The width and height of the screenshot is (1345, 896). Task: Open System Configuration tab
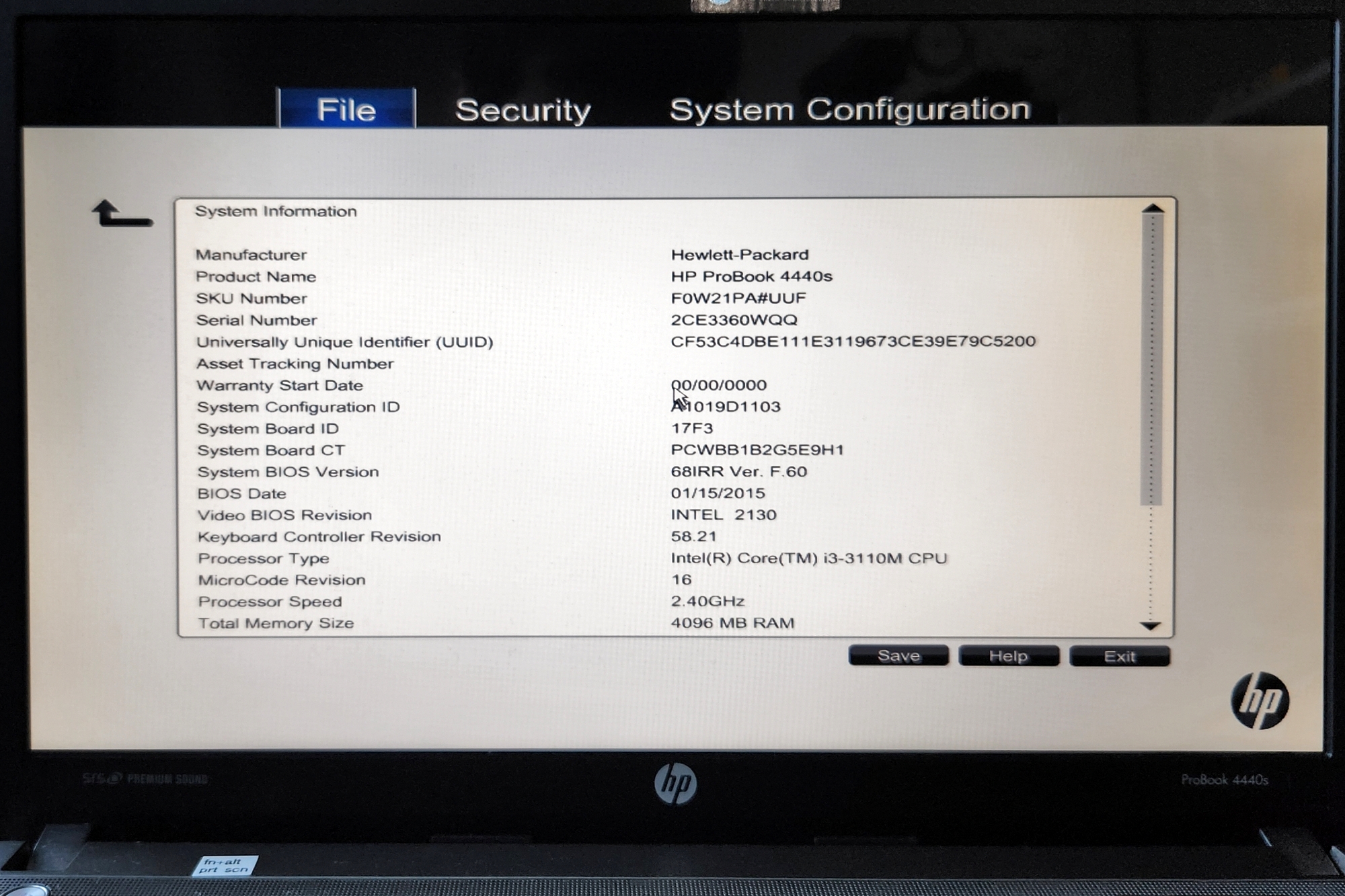coord(849,110)
